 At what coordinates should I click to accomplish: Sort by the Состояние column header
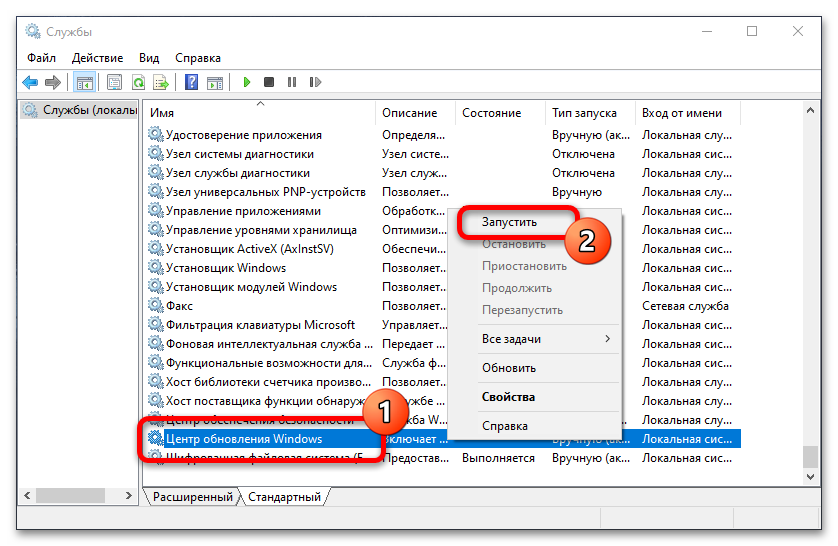(500, 113)
